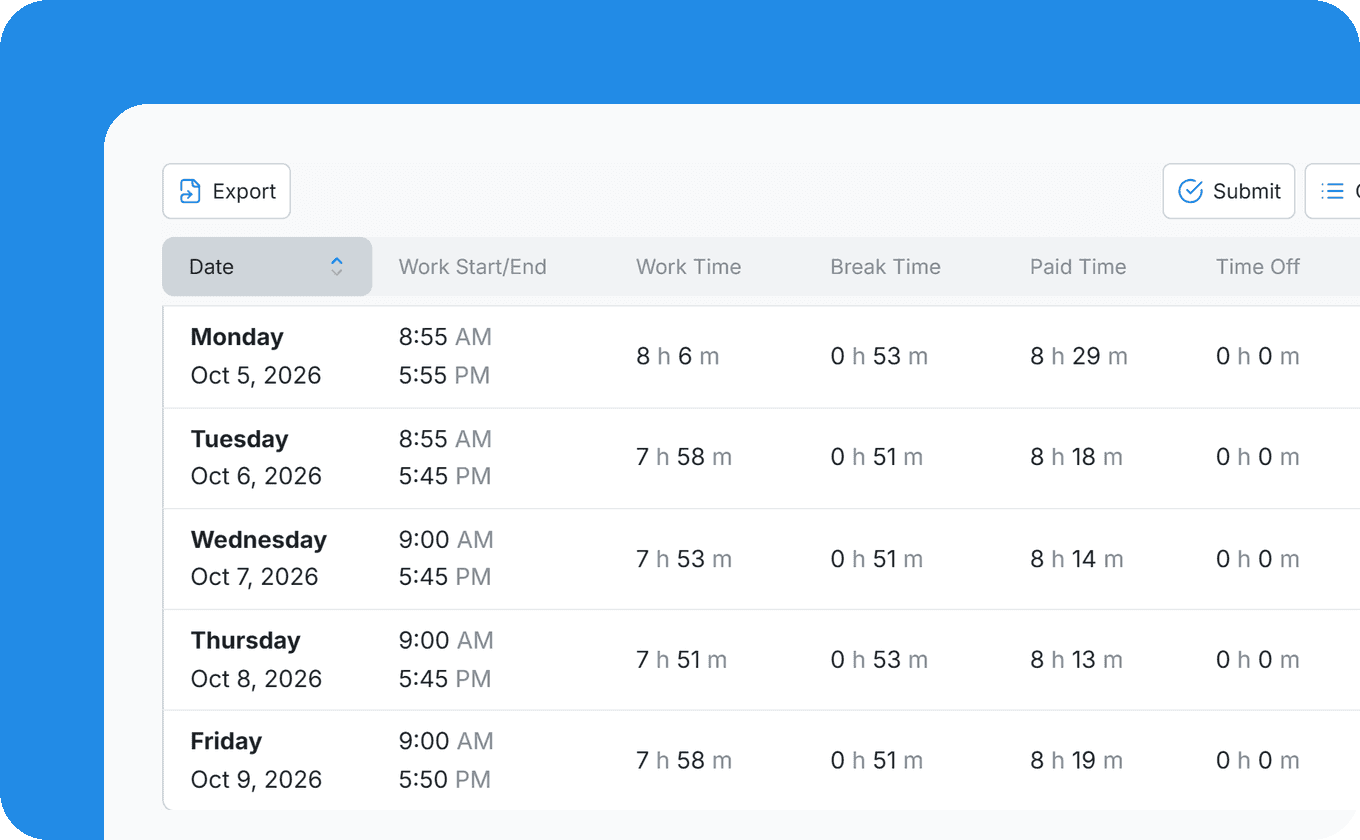Click the Time Off column header

tap(1258, 267)
